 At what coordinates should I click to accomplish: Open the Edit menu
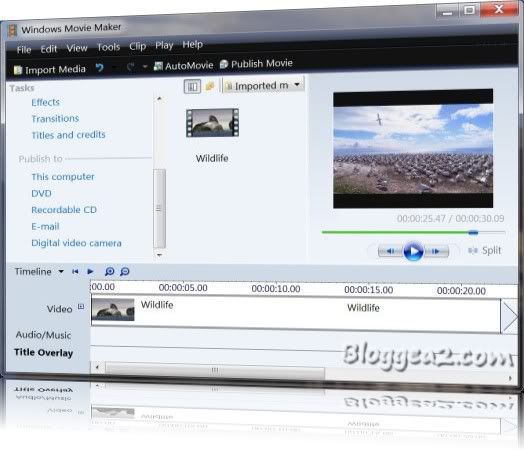point(49,49)
